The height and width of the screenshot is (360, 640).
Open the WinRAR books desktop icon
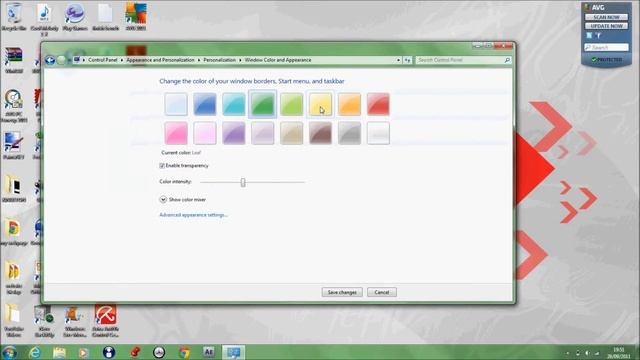coord(14,56)
